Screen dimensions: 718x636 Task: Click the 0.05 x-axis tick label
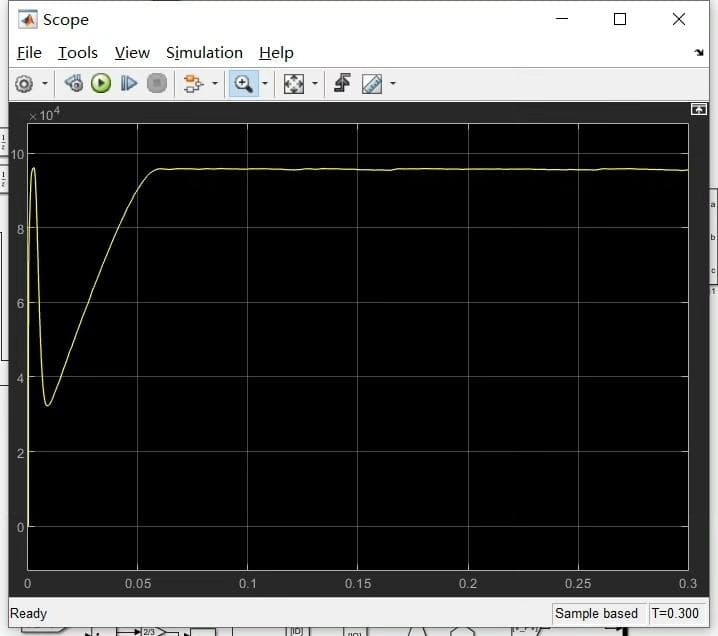pyautogui.click(x=138, y=584)
